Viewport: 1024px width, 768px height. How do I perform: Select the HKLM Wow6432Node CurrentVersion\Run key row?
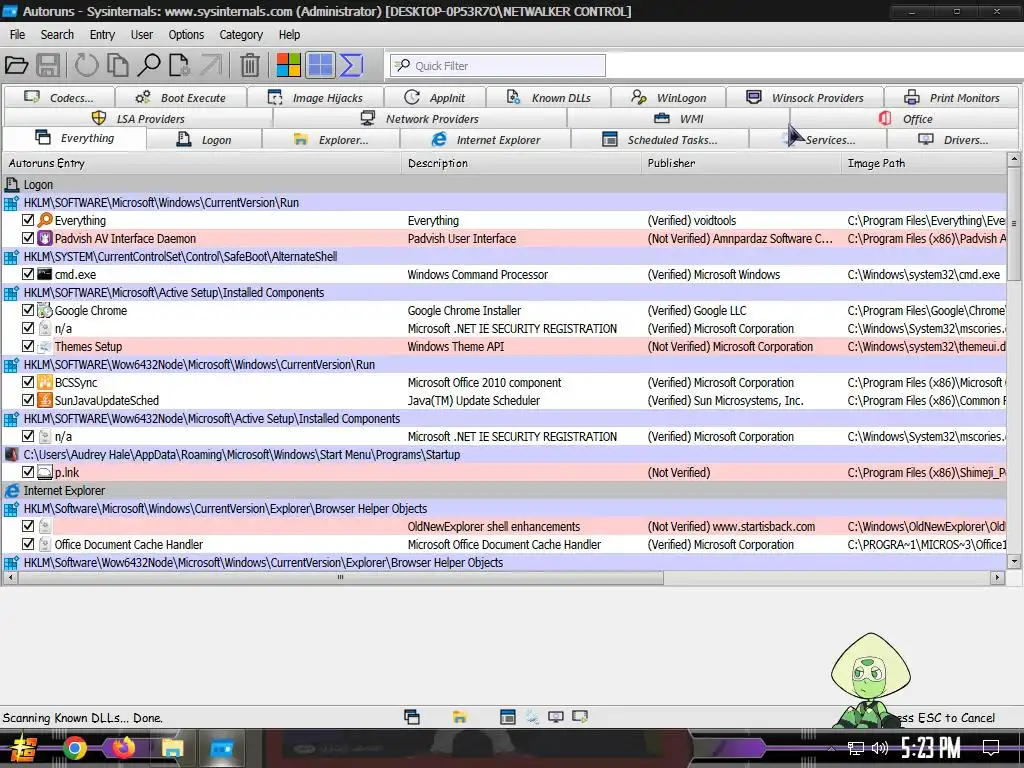(x=504, y=364)
